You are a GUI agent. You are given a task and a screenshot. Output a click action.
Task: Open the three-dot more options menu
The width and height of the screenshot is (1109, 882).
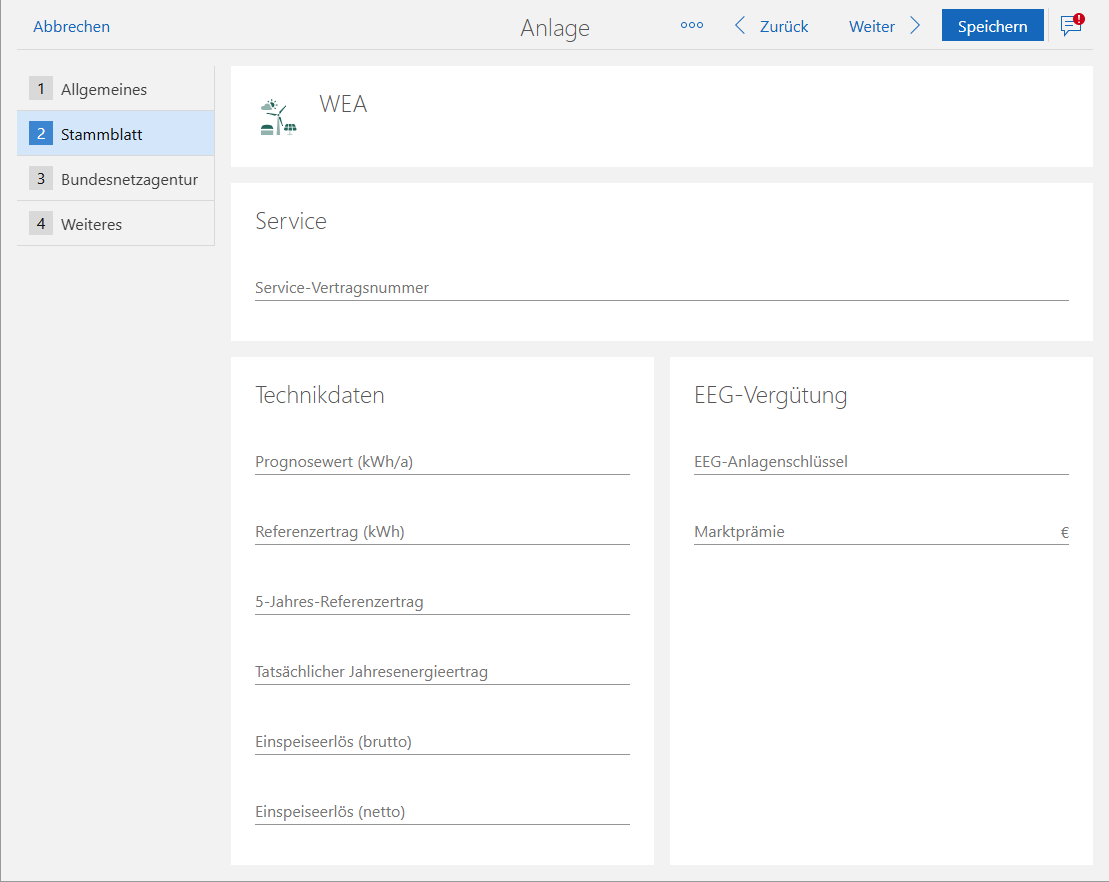pos(692,26)
